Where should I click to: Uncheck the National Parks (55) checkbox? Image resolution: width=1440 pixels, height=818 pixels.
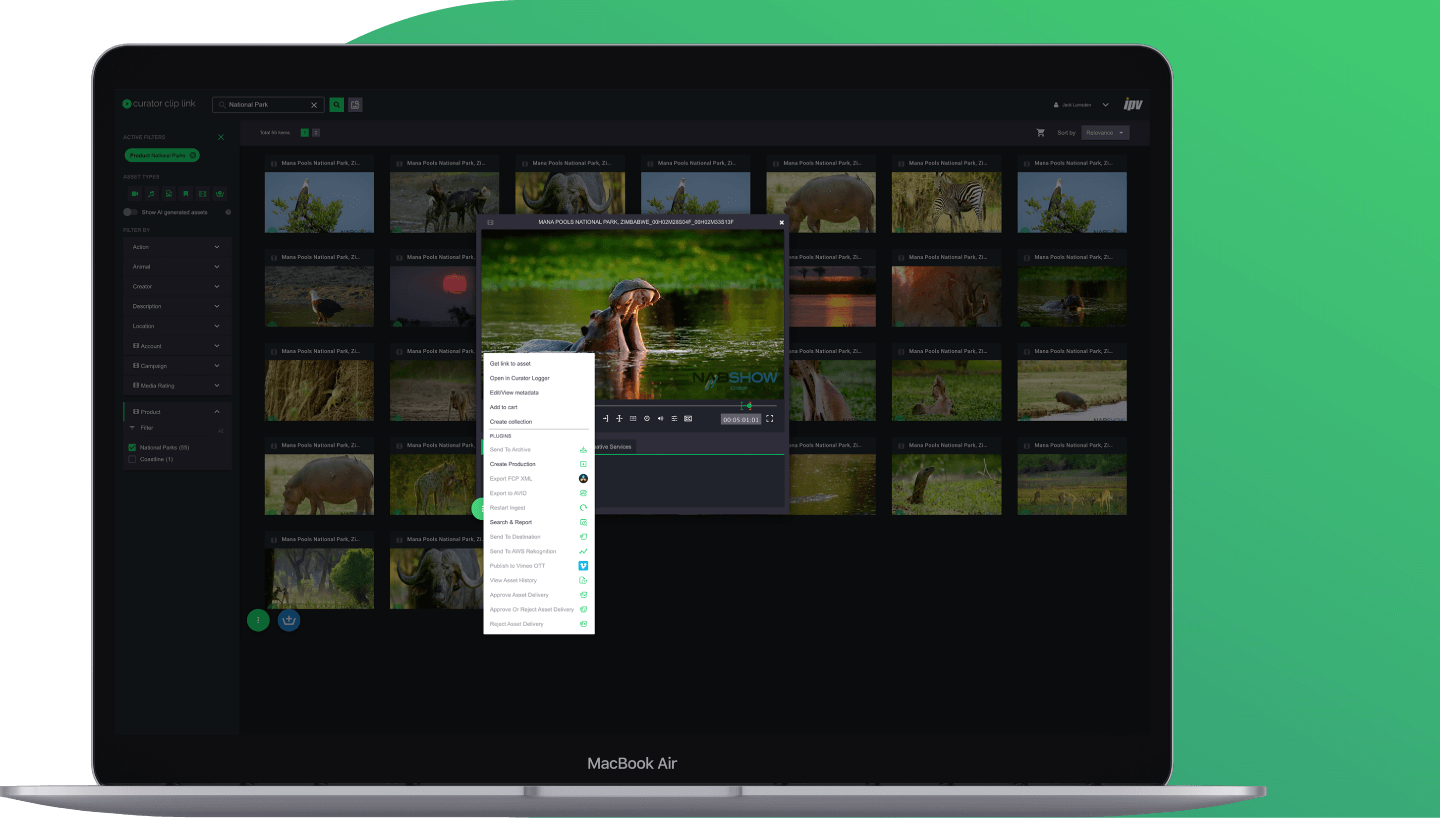pos(132,447)
